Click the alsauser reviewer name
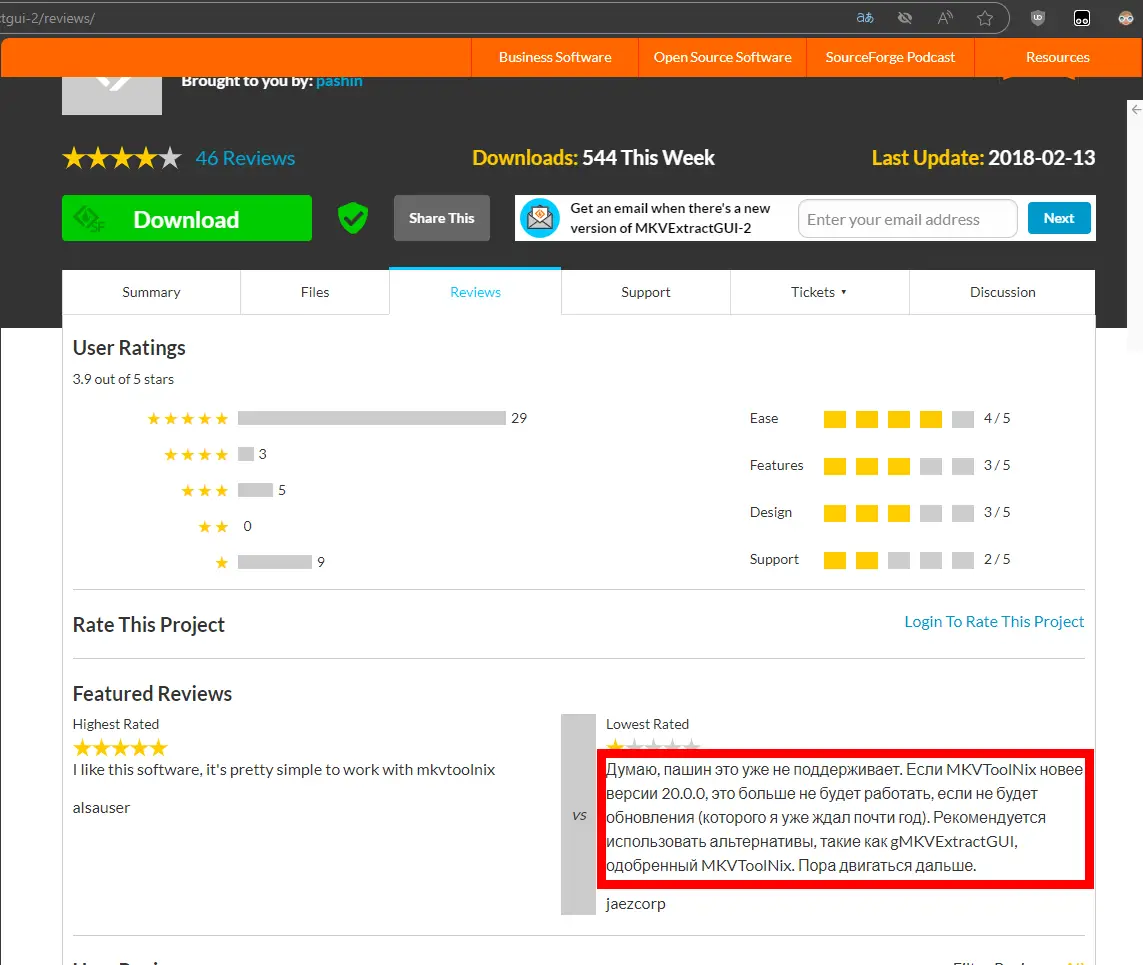This screenshot has height=965, width=1143. point(101,808)
